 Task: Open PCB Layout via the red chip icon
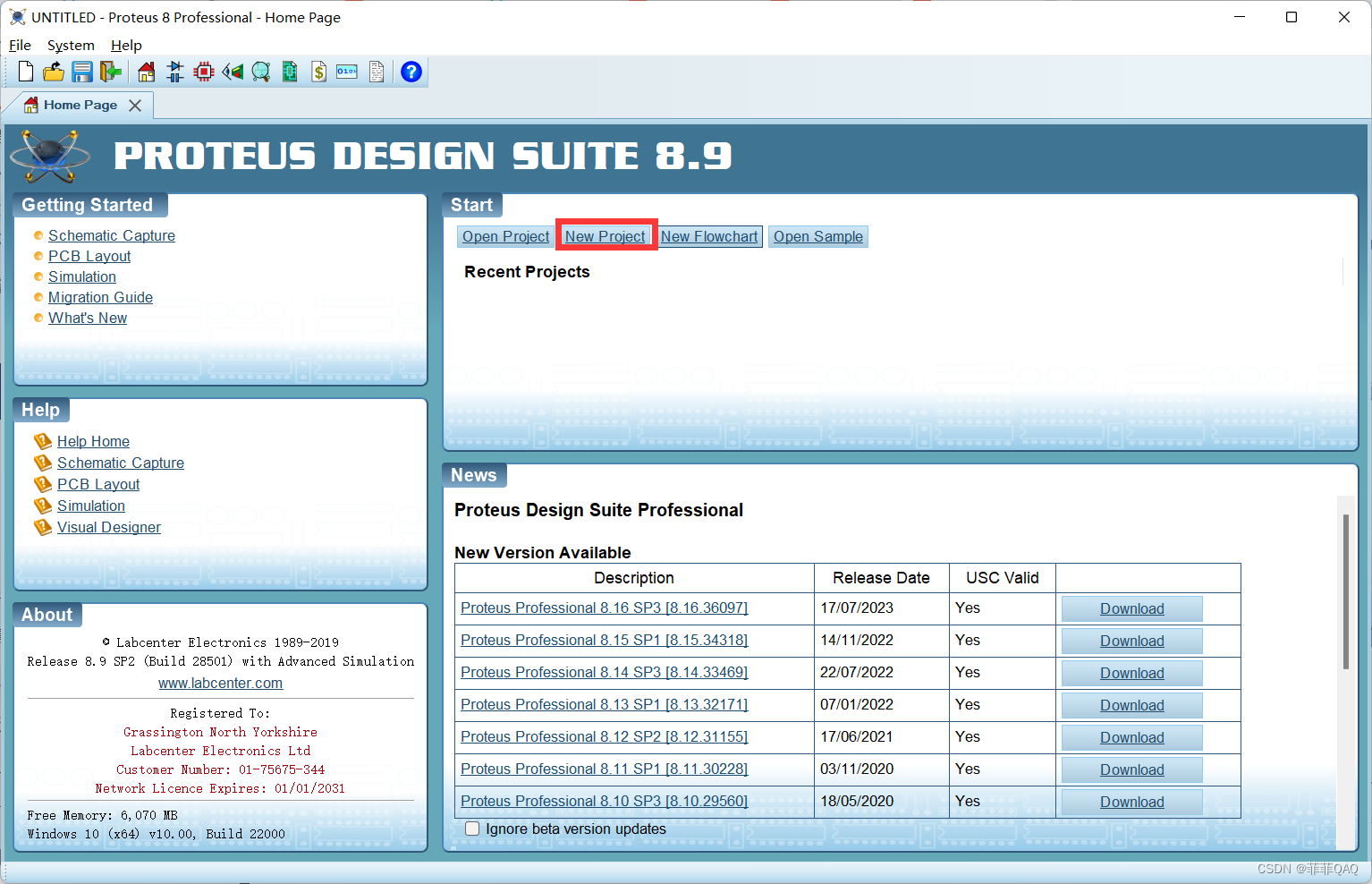[x=204, y=72]
